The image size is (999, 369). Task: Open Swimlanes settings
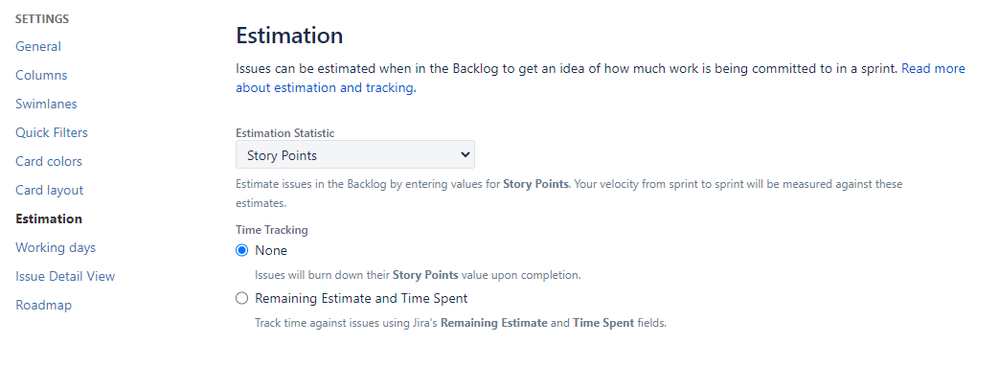coord(47,104)
